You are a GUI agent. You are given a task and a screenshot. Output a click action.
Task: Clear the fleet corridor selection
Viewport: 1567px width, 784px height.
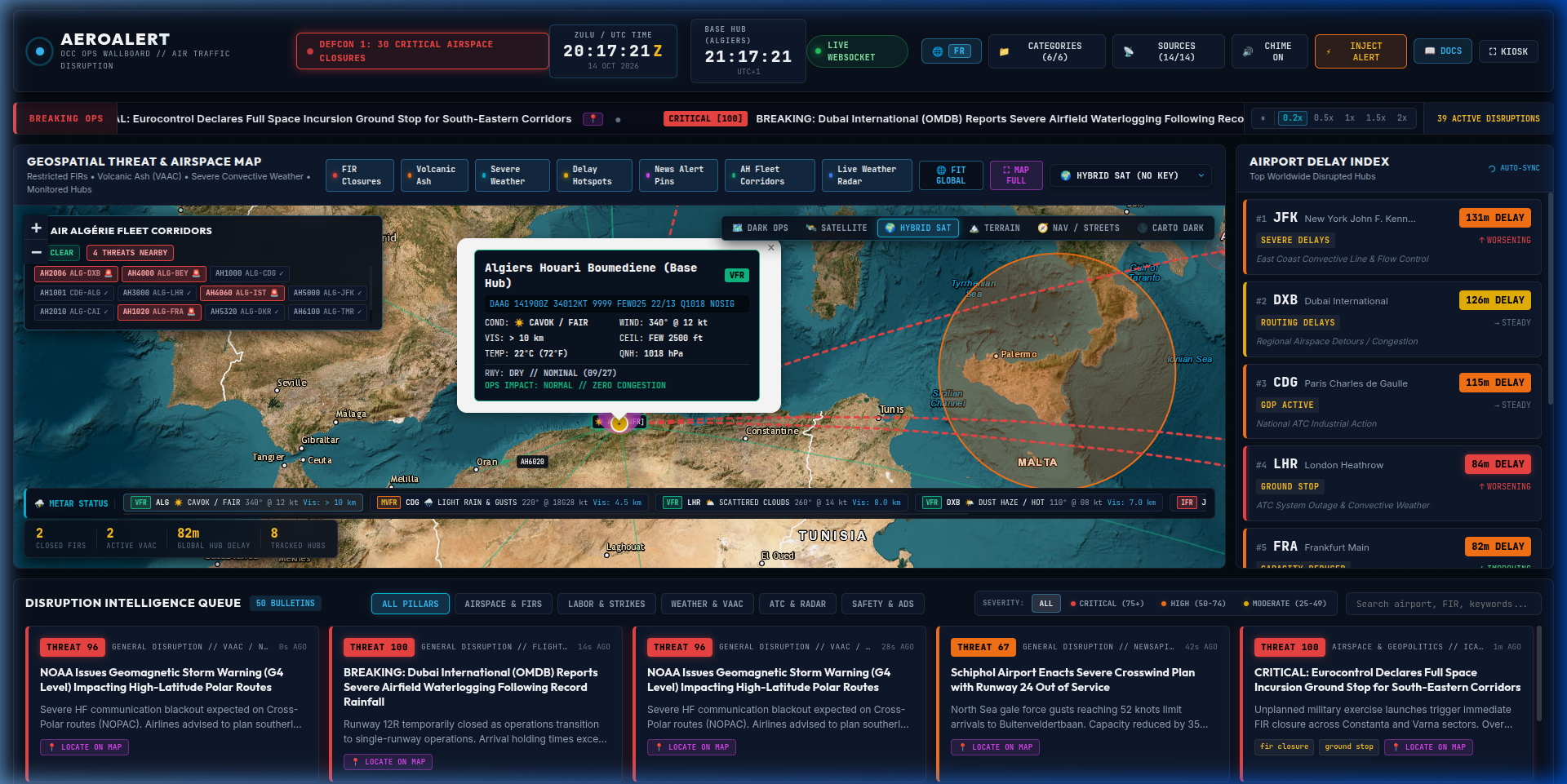click(x=62, y=253)
